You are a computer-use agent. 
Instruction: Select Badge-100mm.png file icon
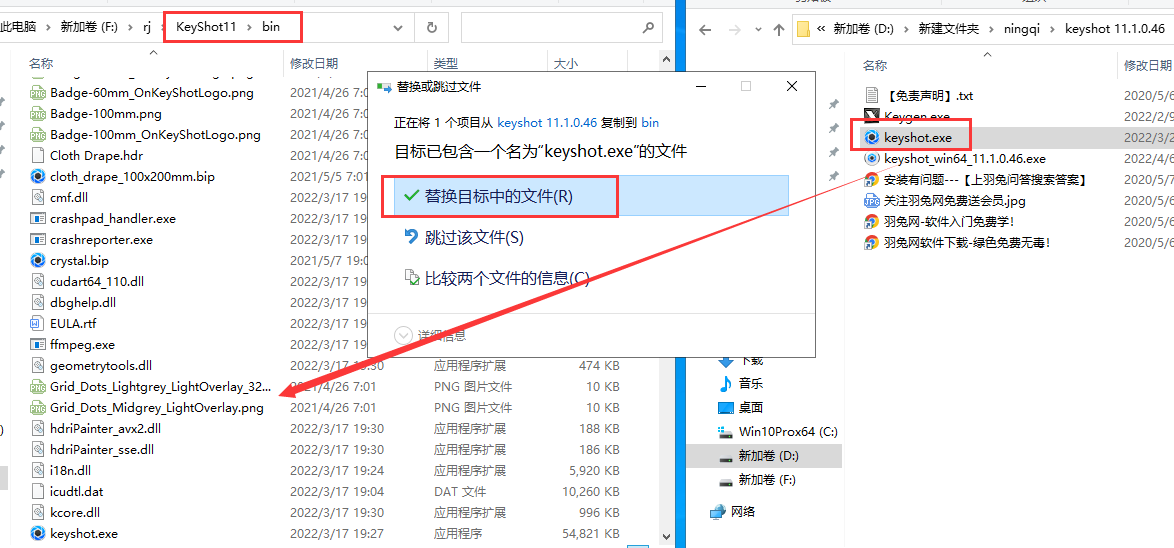[x=37, y=115]
